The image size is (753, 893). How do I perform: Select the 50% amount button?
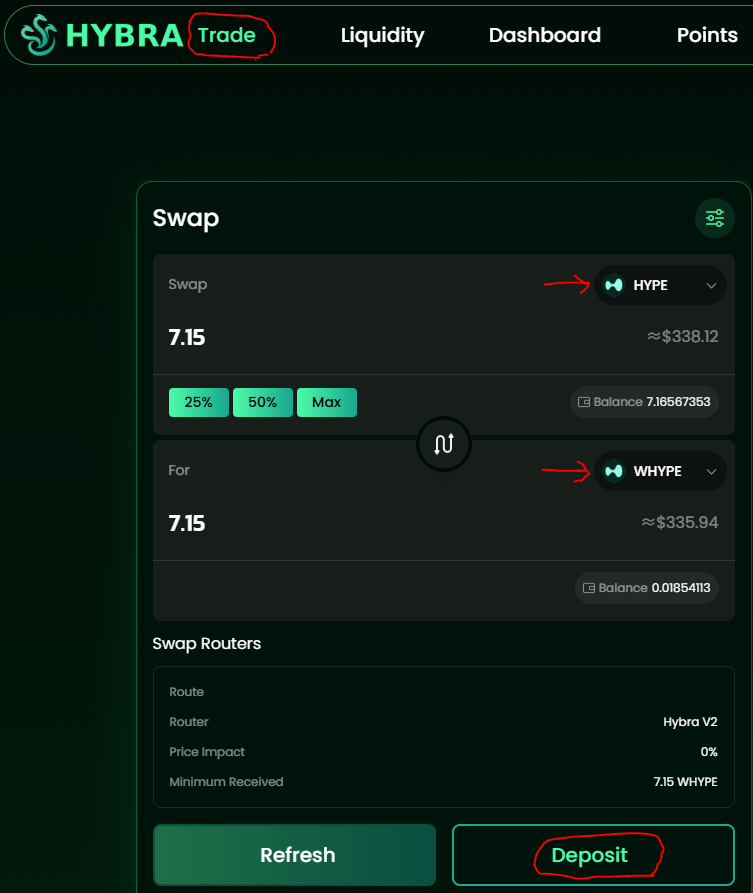(x=263, y=402)
